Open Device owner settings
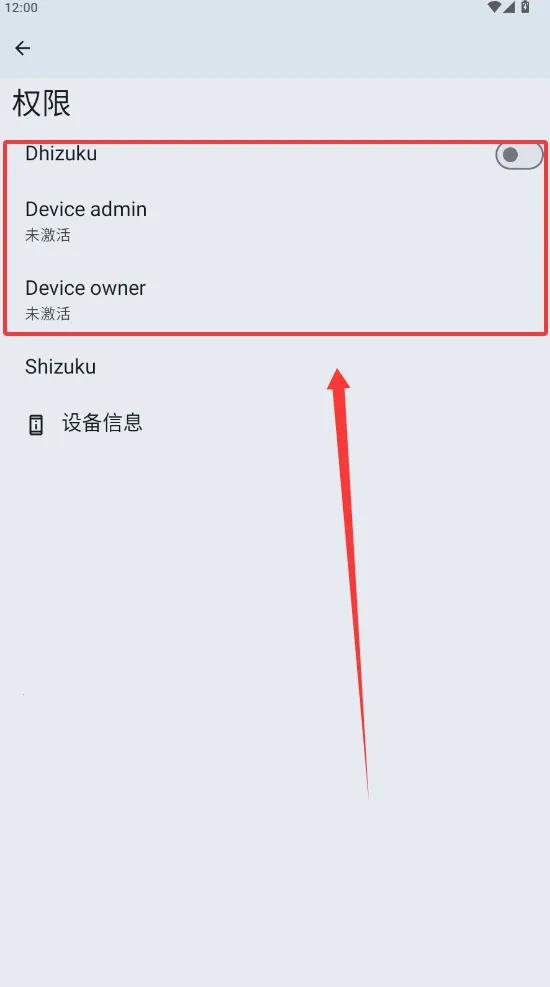The width and height of the screenshot is (550, 987). click(275, 300)
